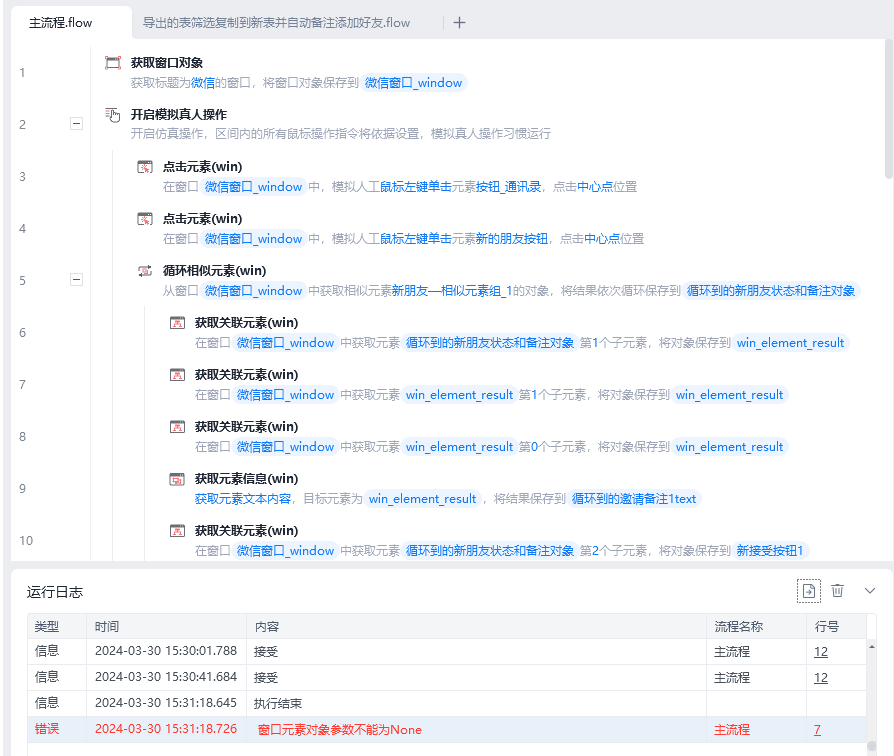This screenshot has height=756, width=894.
Task: Select the 循环相似元素(win) loop icon
Action: [x=145, y=271]
